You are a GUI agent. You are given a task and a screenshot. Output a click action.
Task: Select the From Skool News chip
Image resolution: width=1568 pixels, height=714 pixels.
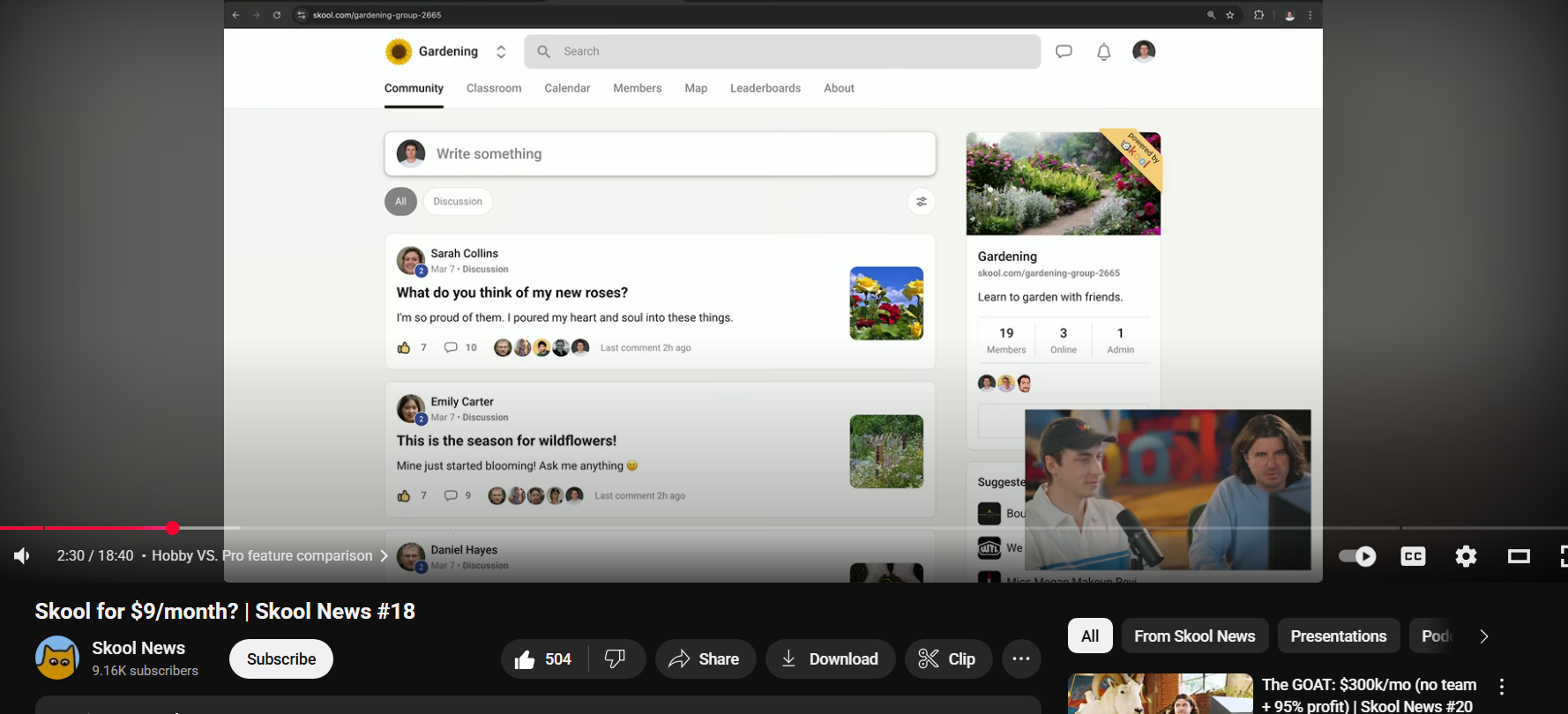pos(1194,636)
